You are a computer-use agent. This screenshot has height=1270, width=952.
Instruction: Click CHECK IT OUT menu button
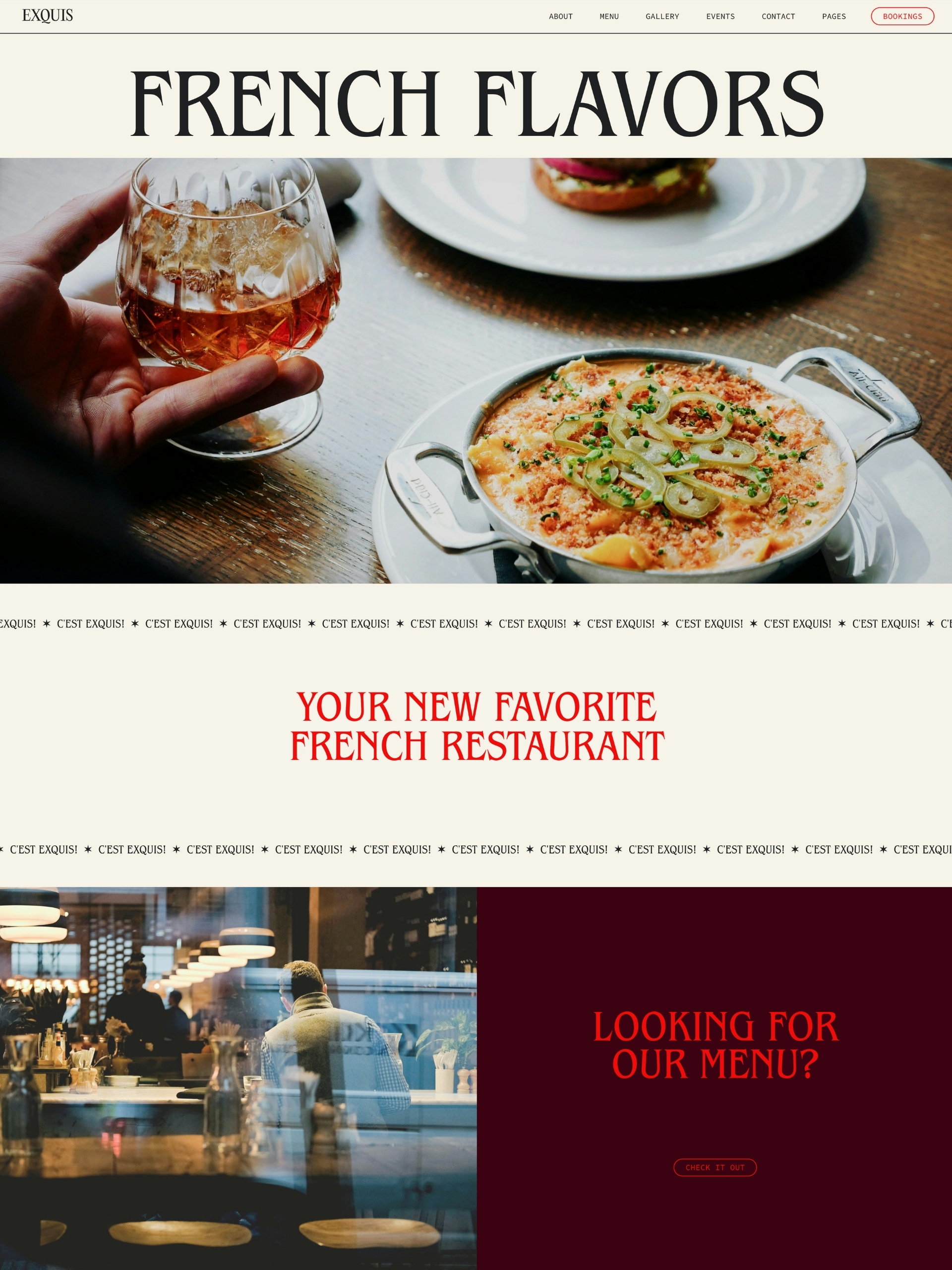(x=716, y=1168)
